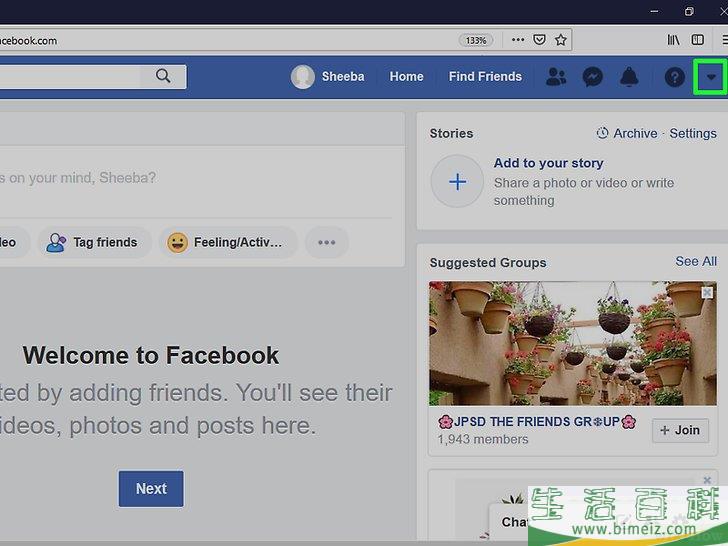This screenshot has height=546, width=728.
Task: Click Add to your story link
Action: click(548, 163)
